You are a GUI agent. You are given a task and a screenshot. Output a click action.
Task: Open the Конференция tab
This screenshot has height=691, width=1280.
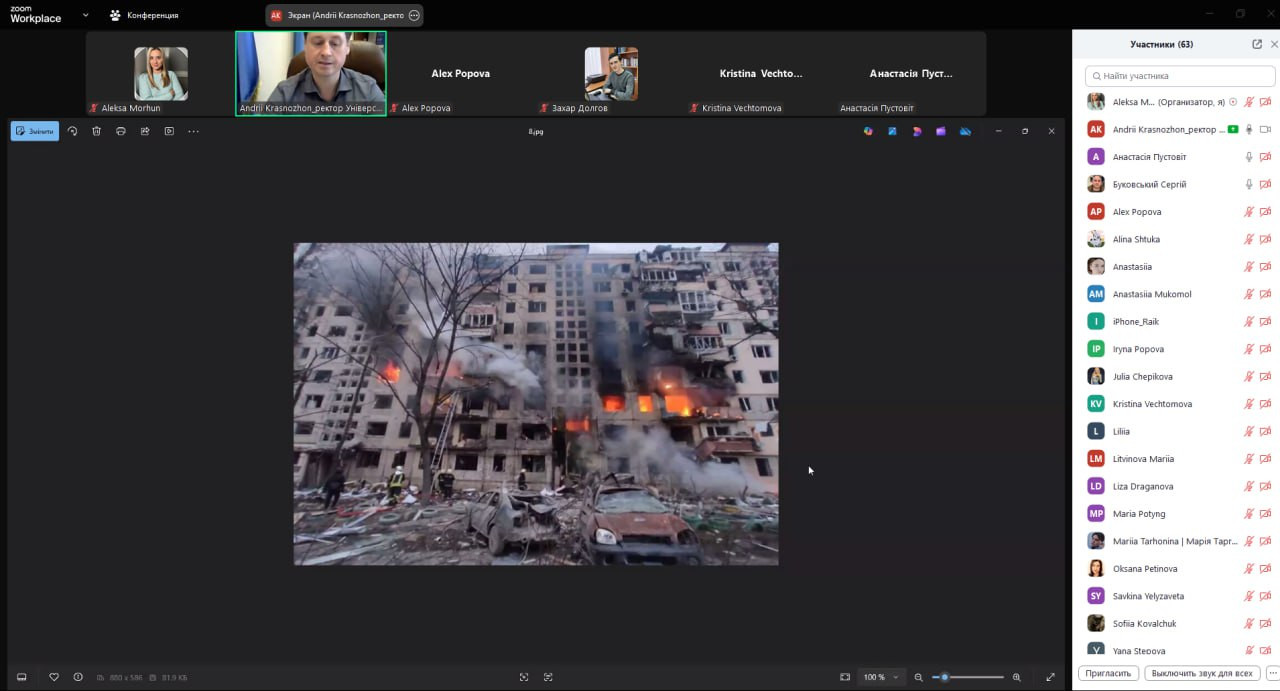pyautogui.click(x=144, y=15)
